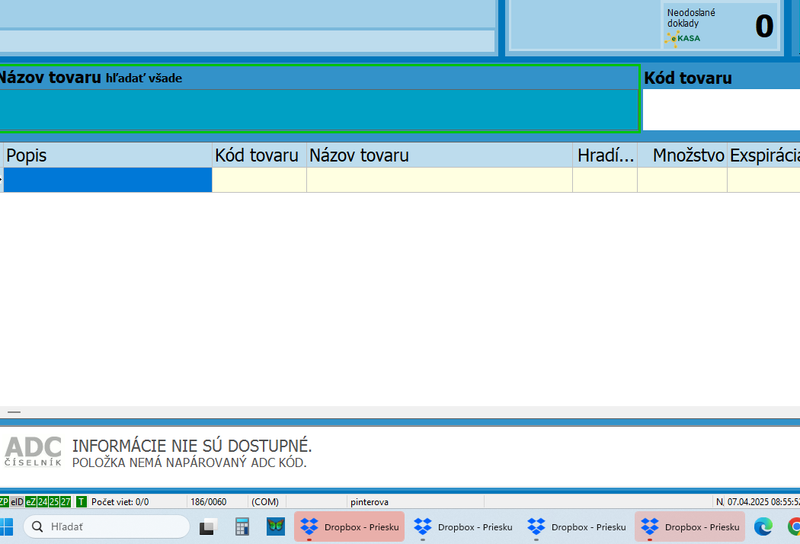
Task: Switch to the last highlighted Dropbox taskbar window
Action: pyautogui.click(x=690, y=526)
